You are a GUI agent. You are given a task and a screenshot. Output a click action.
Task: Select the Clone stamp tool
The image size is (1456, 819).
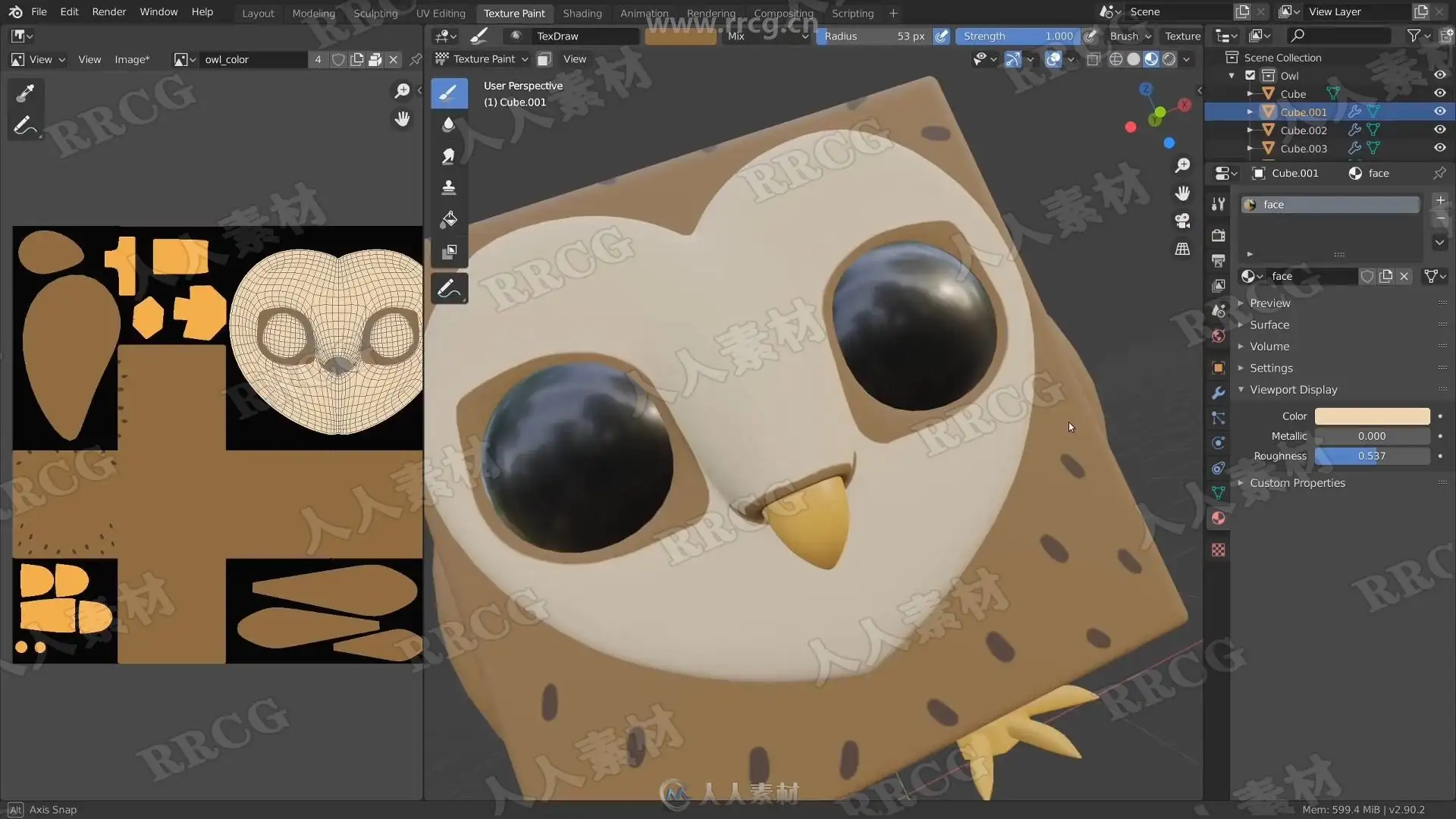pos(449,187)
